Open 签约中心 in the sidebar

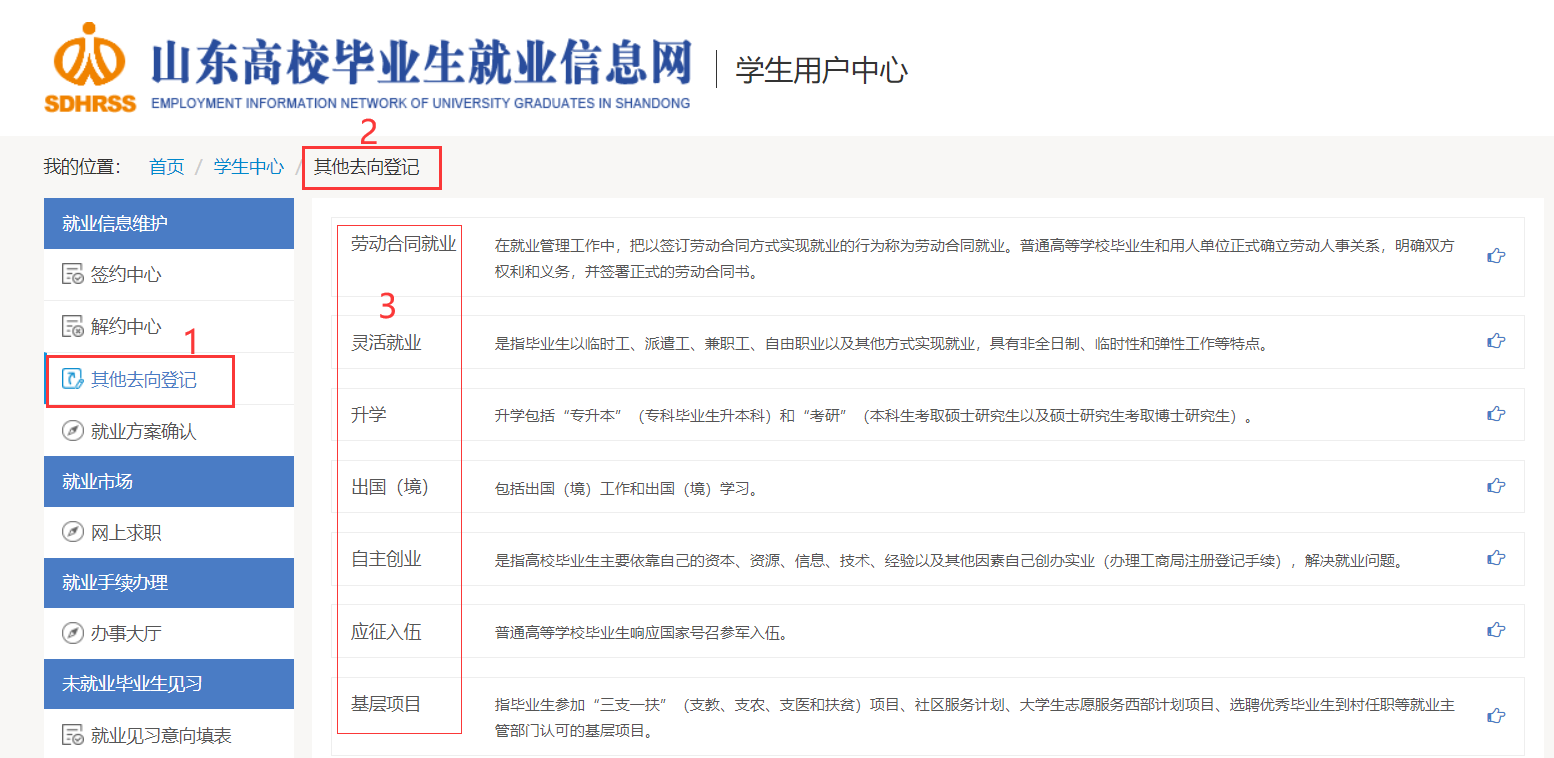[125, 275]
